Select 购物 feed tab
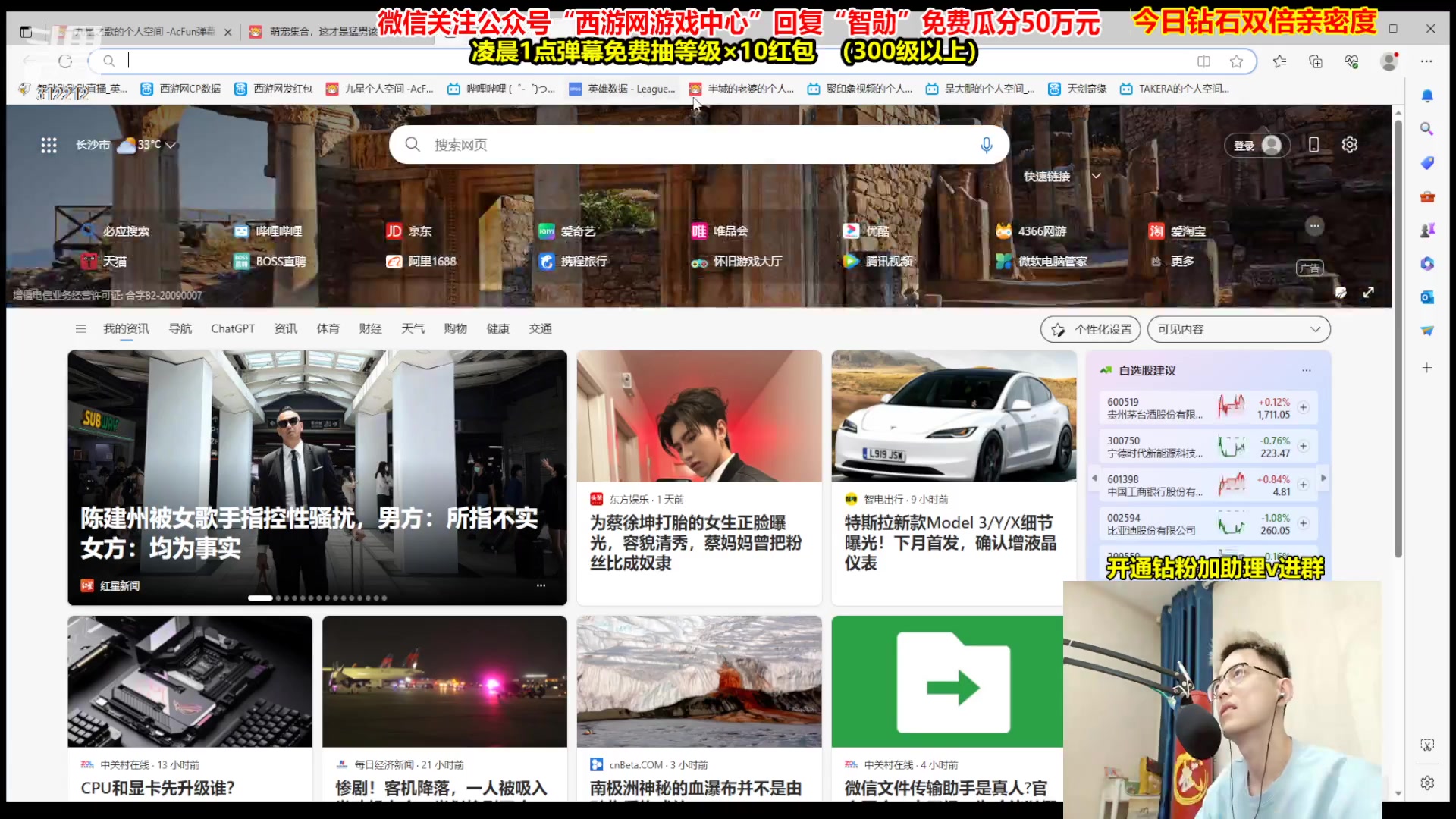The width and height of the screenshot is (1456, 819). tap(455, 329)
